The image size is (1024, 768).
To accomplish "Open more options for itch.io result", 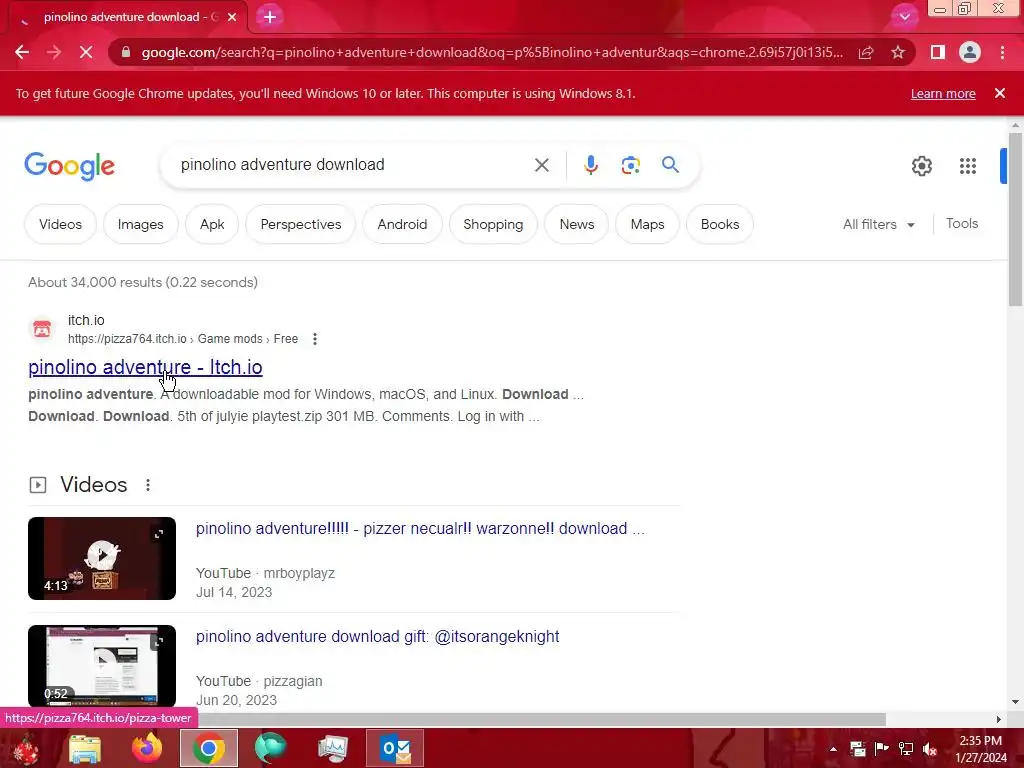I will pos(315,339).
